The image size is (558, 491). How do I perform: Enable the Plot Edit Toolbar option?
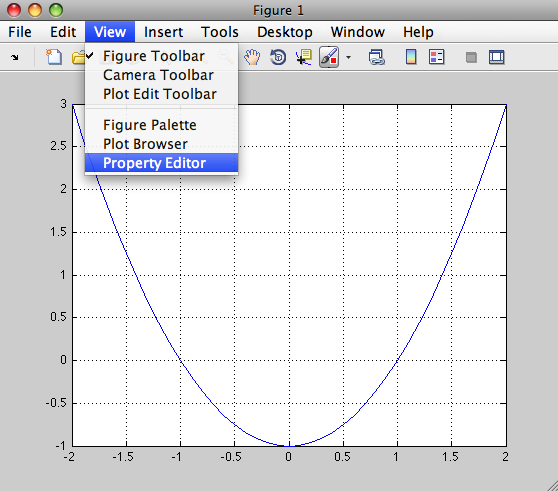161,94
